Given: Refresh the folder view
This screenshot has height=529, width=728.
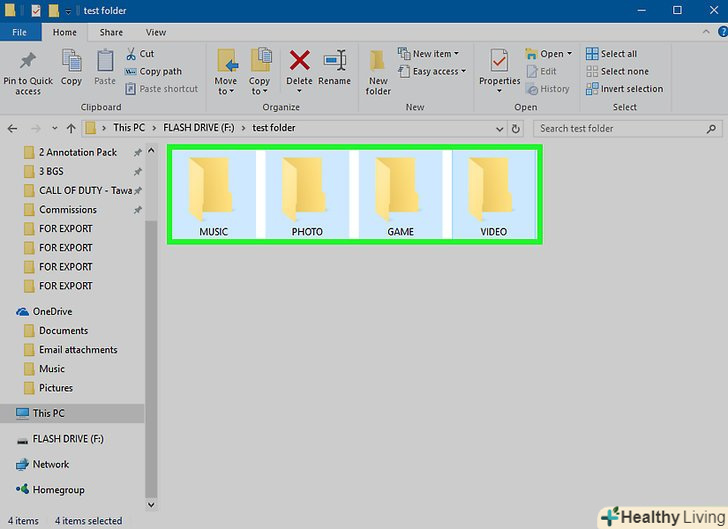Looking at the screenshot, I should [515, 129].
